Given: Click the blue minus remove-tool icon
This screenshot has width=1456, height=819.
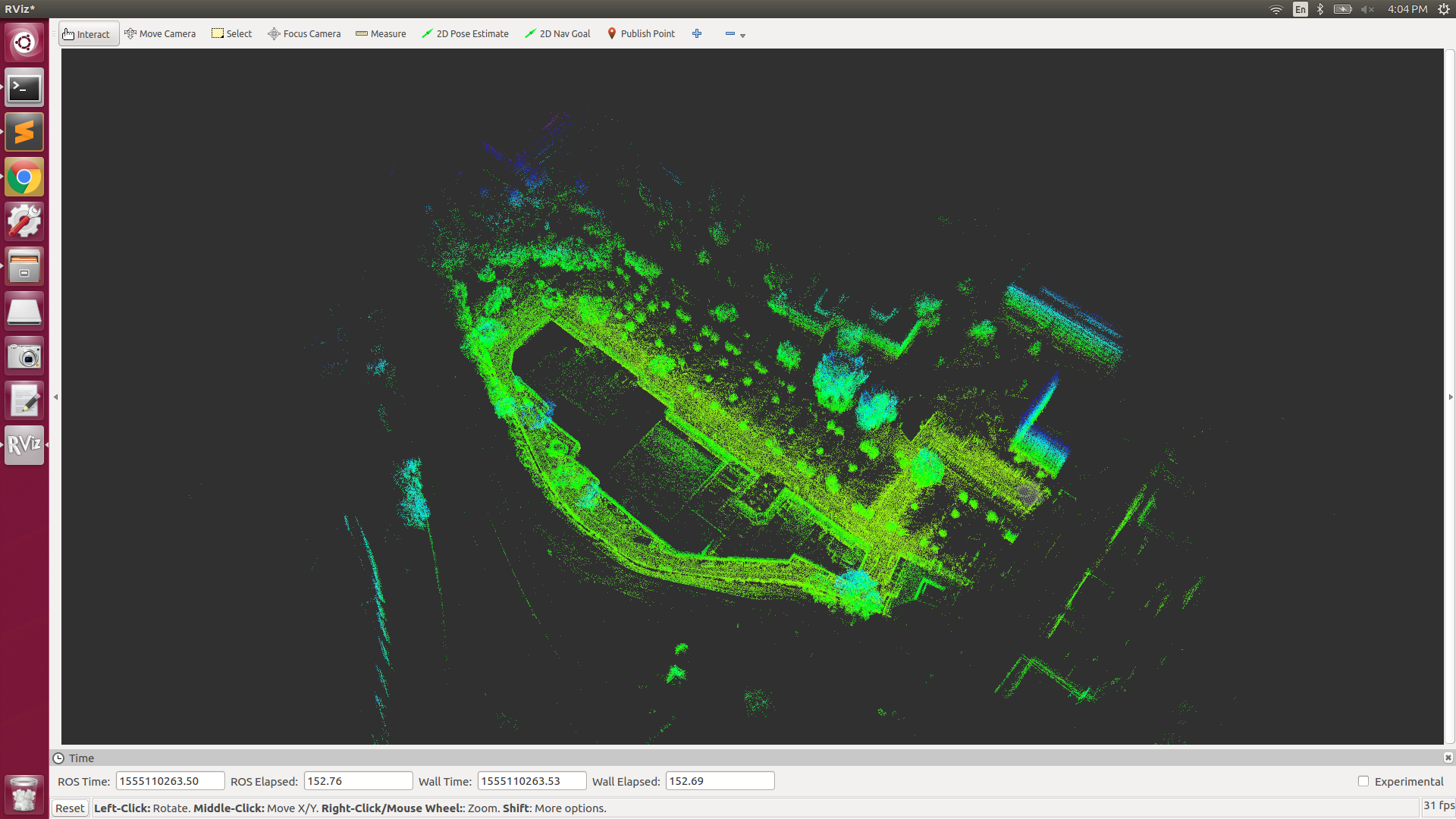Looking at the screenshot, I should [x=730, y=34].
